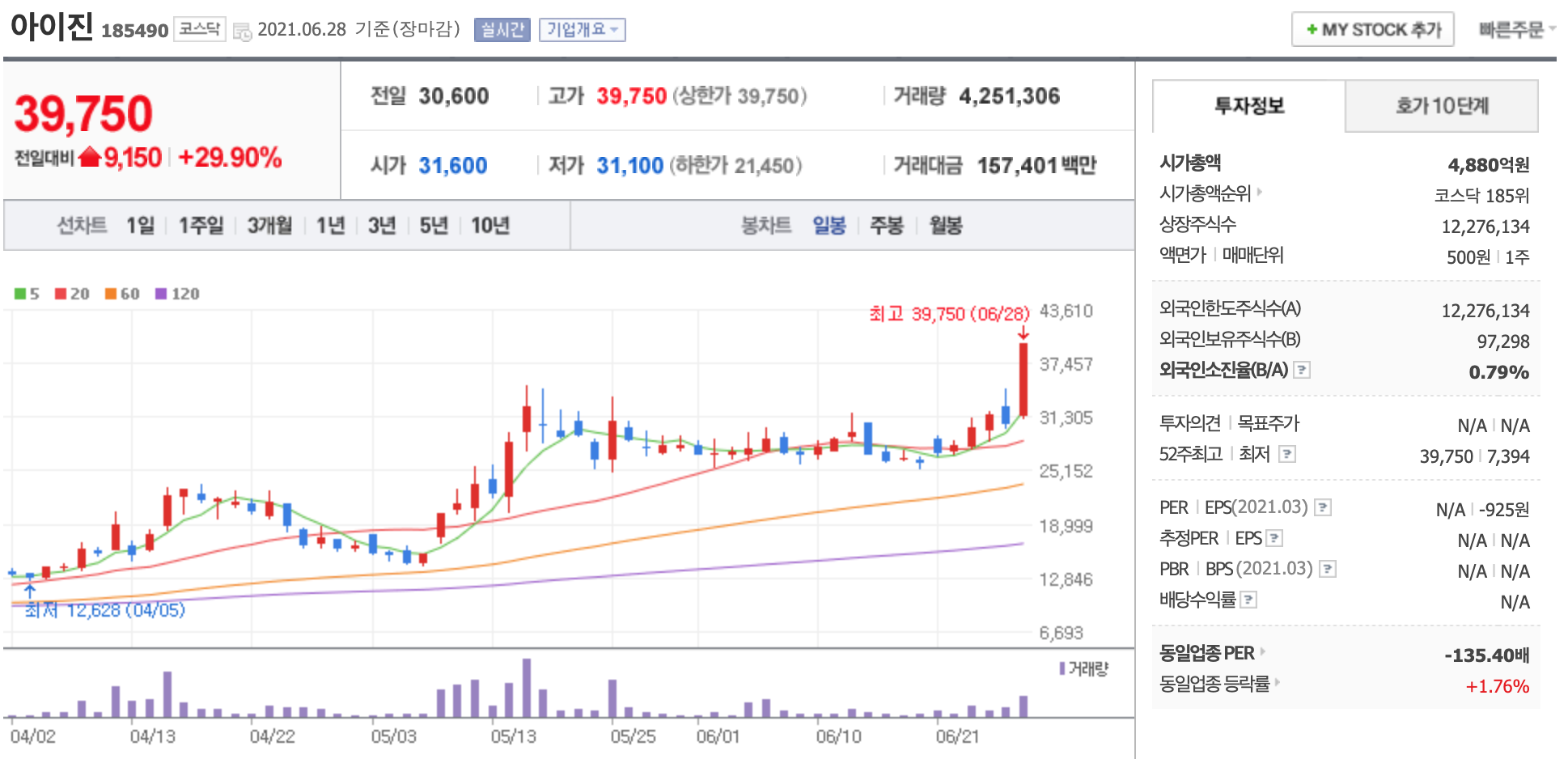Viewport: 1568px width, 759px height.
Task: Click the help icon next to 외국인소진율(B/A)
Action: 1302,370
